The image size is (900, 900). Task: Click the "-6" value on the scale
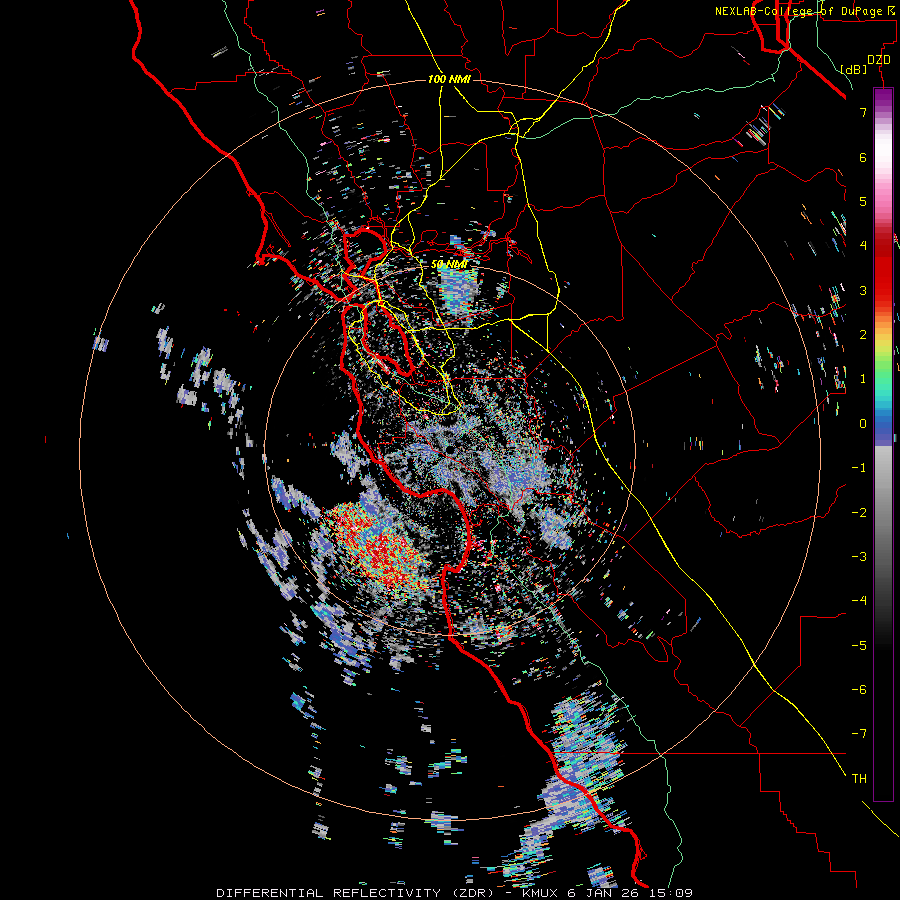[x=859, y=689]
